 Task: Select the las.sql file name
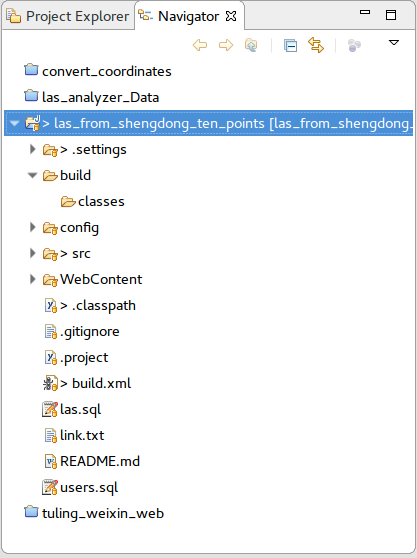pyautogui.click(x=80, y=410)
